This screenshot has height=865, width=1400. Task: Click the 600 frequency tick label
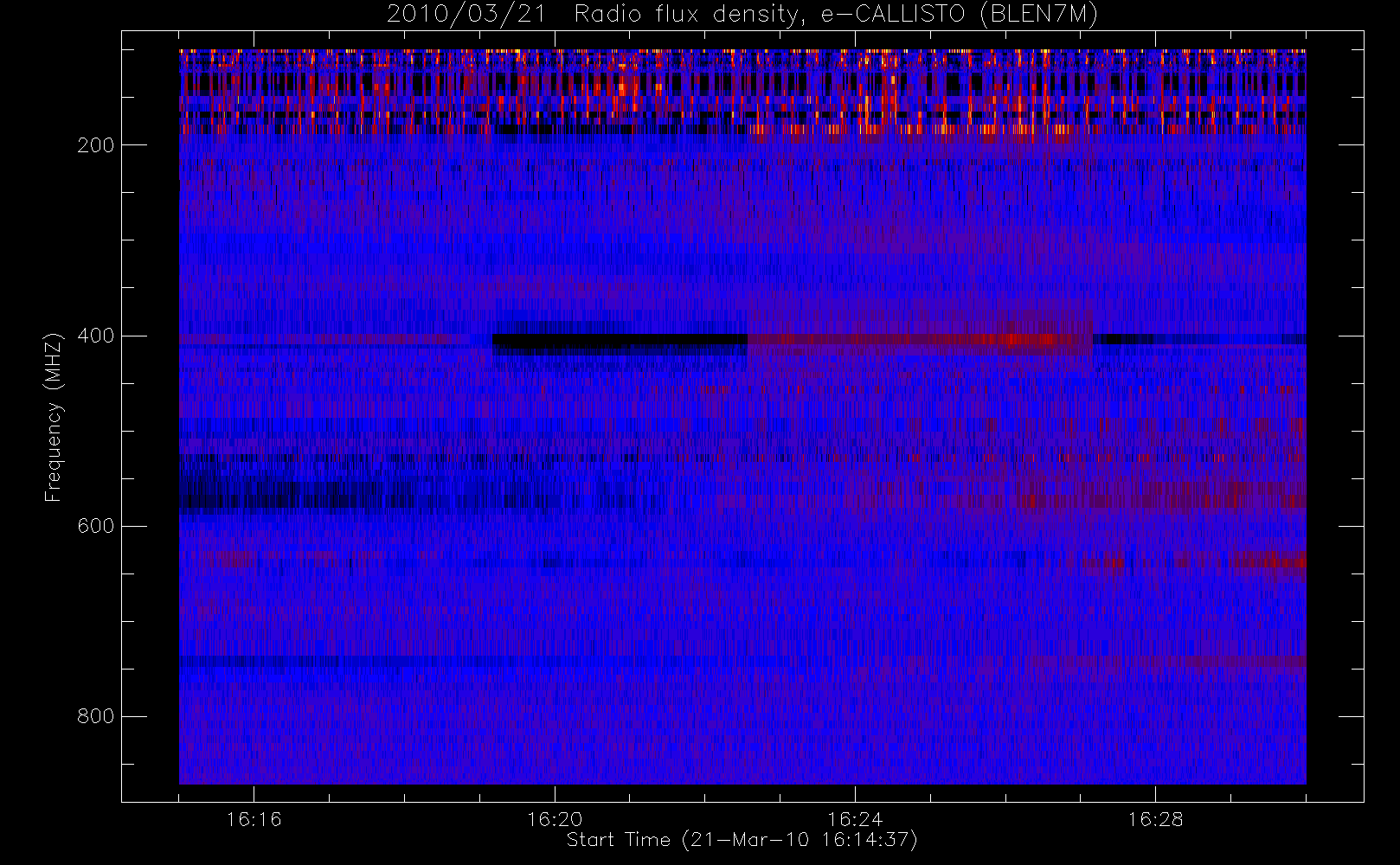point(96,526)
